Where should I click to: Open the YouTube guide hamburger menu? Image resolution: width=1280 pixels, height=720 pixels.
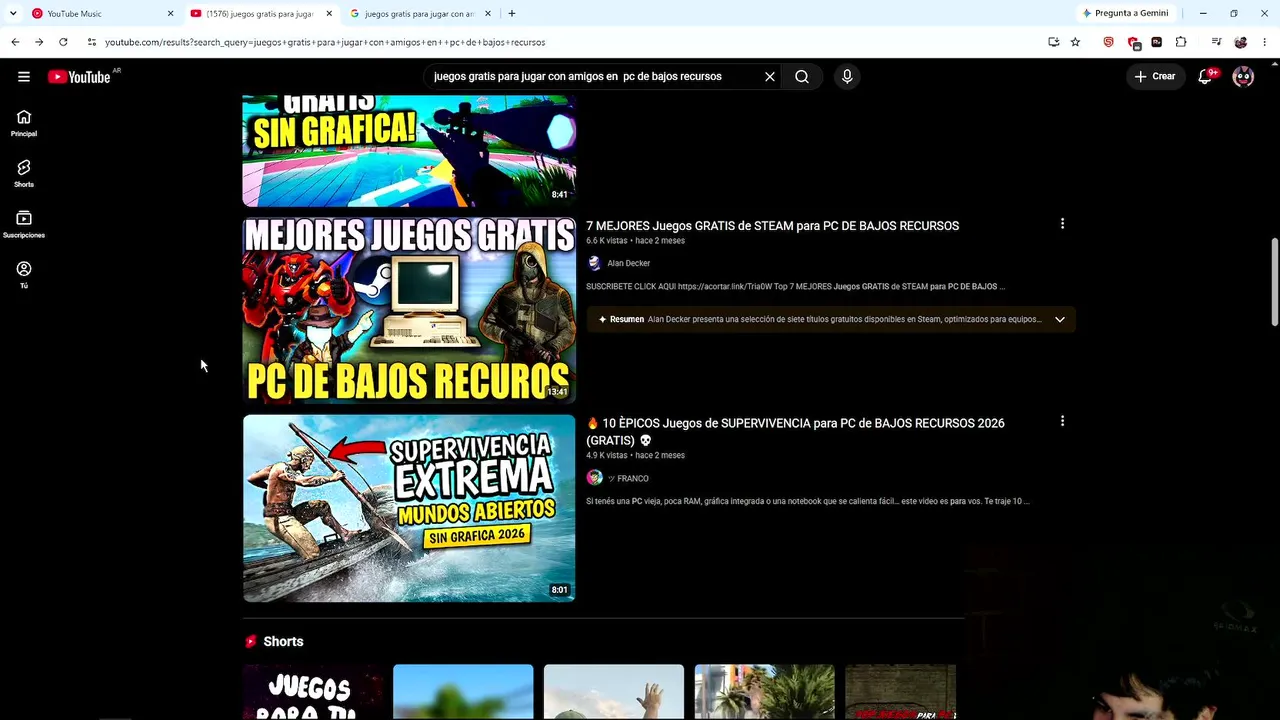[x=24, y=77]
